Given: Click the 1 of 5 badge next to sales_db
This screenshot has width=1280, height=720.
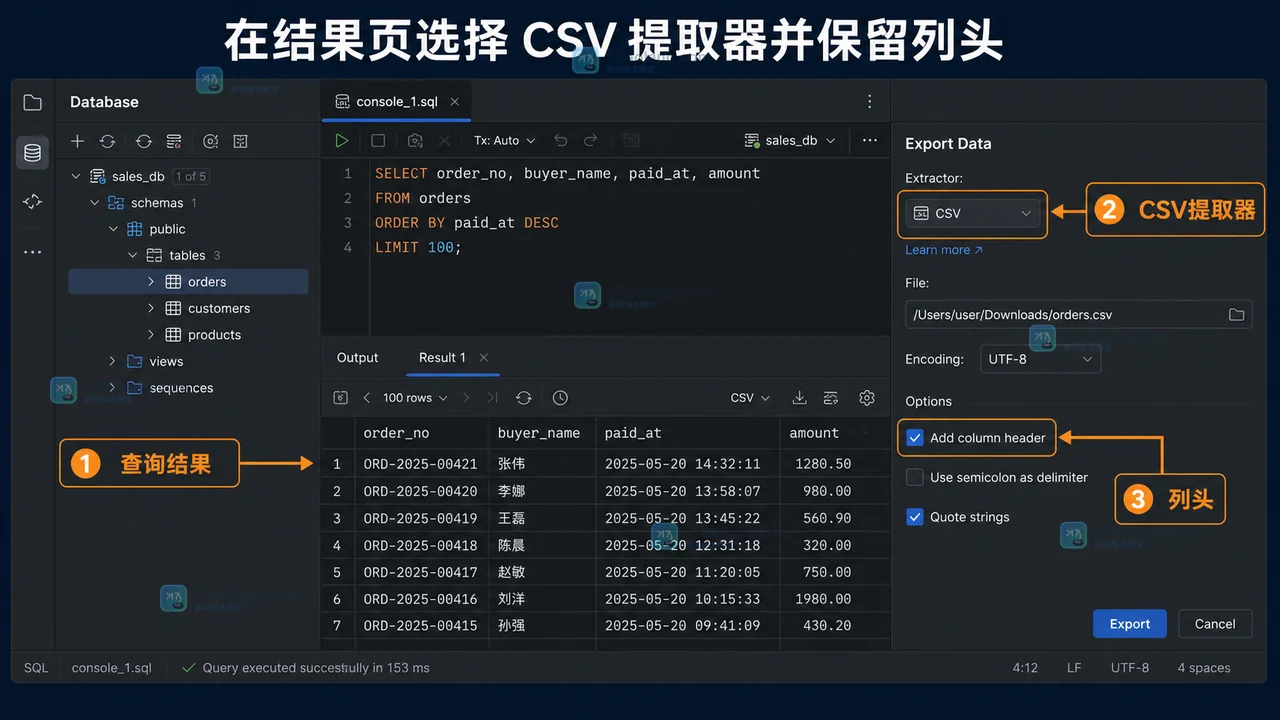Looking at the screenshot, I should pyautogui.click(x=190, y=176).
